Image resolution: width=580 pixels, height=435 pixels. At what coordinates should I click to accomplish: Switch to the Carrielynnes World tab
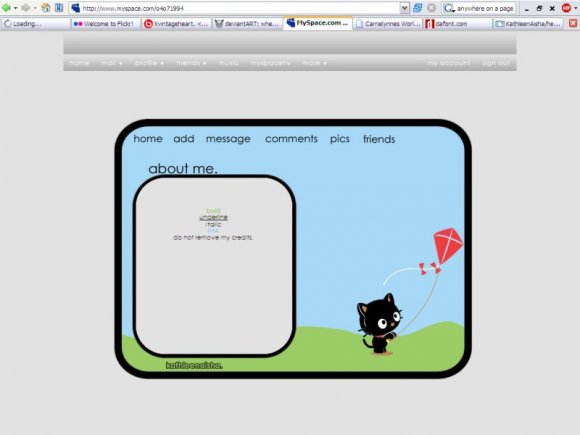pos(388,24)
